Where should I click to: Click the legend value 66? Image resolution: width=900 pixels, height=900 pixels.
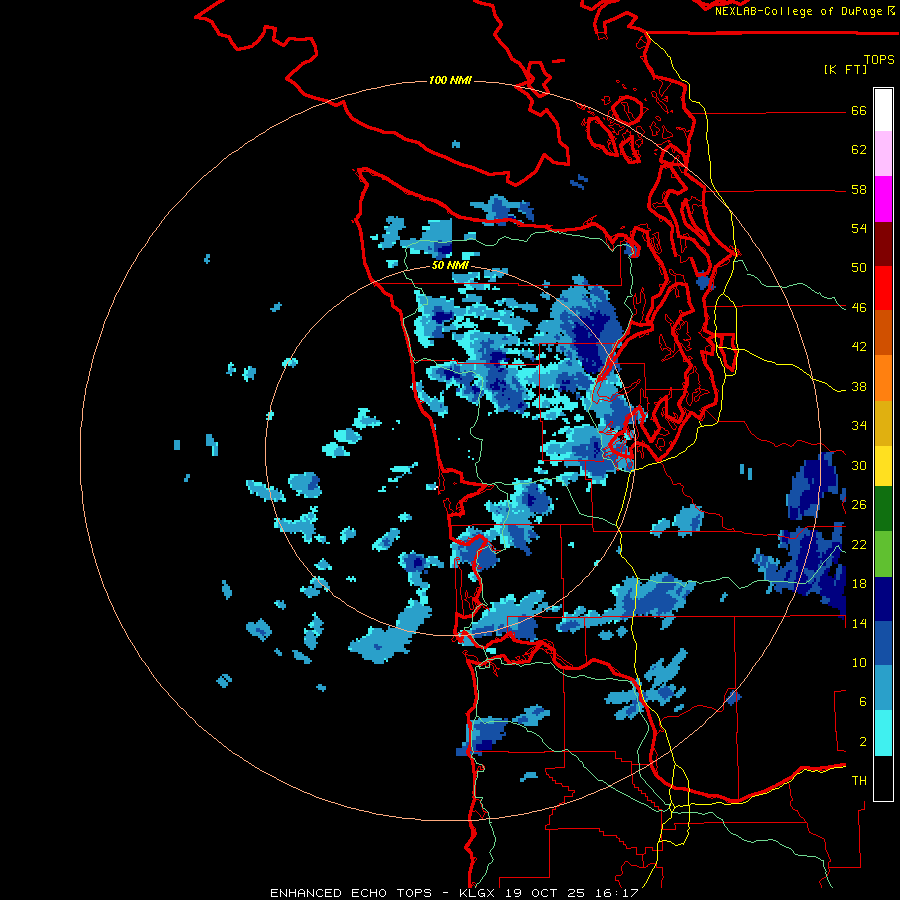coord(859,111)
